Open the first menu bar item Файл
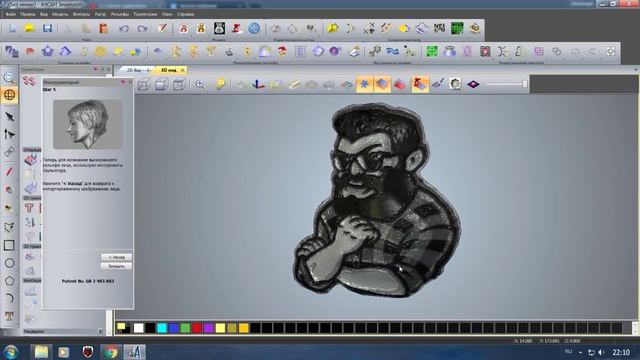Screen dimensions: 640x360 click(10, 14)
